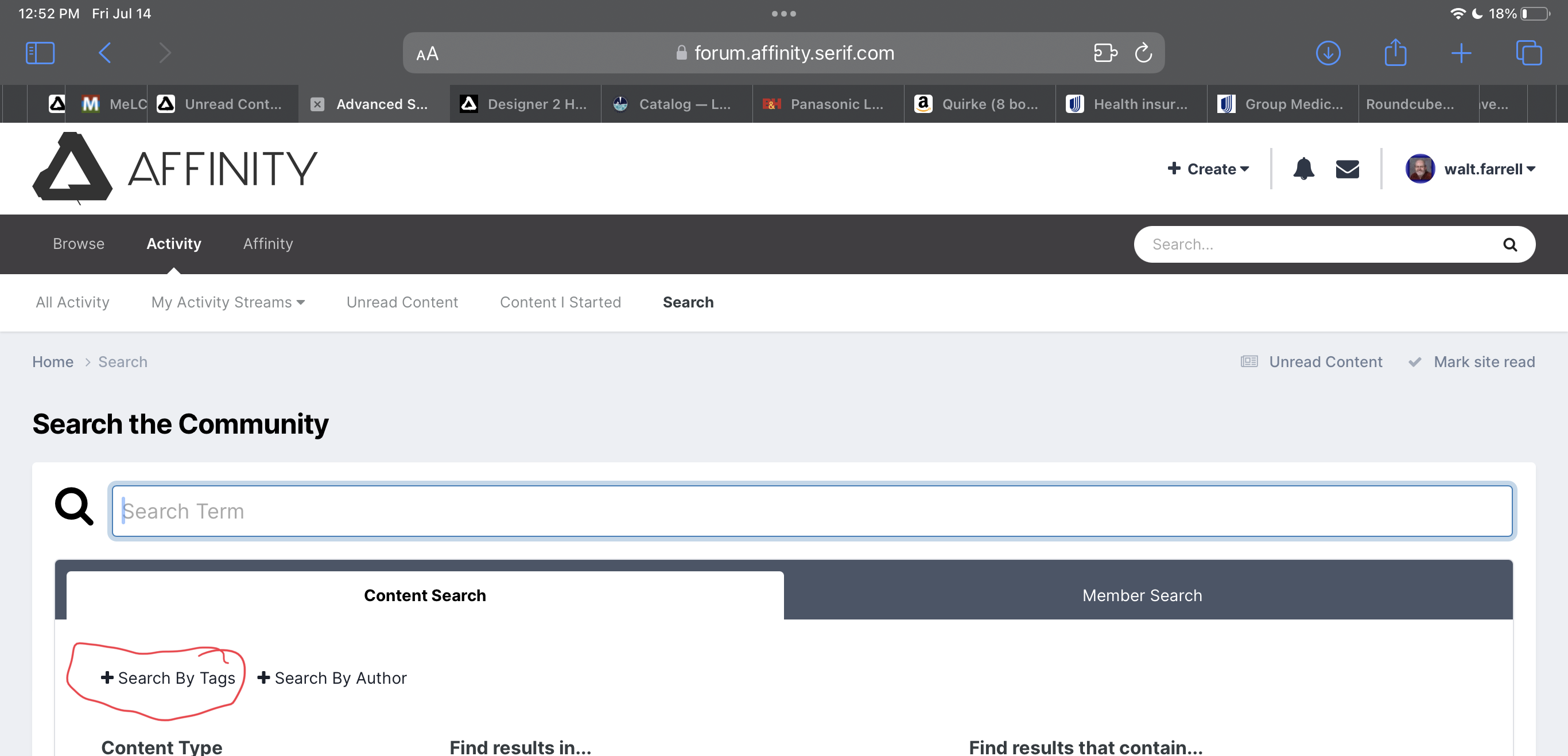
Task: Click the Search By Author link
Action: pos(332,677)
